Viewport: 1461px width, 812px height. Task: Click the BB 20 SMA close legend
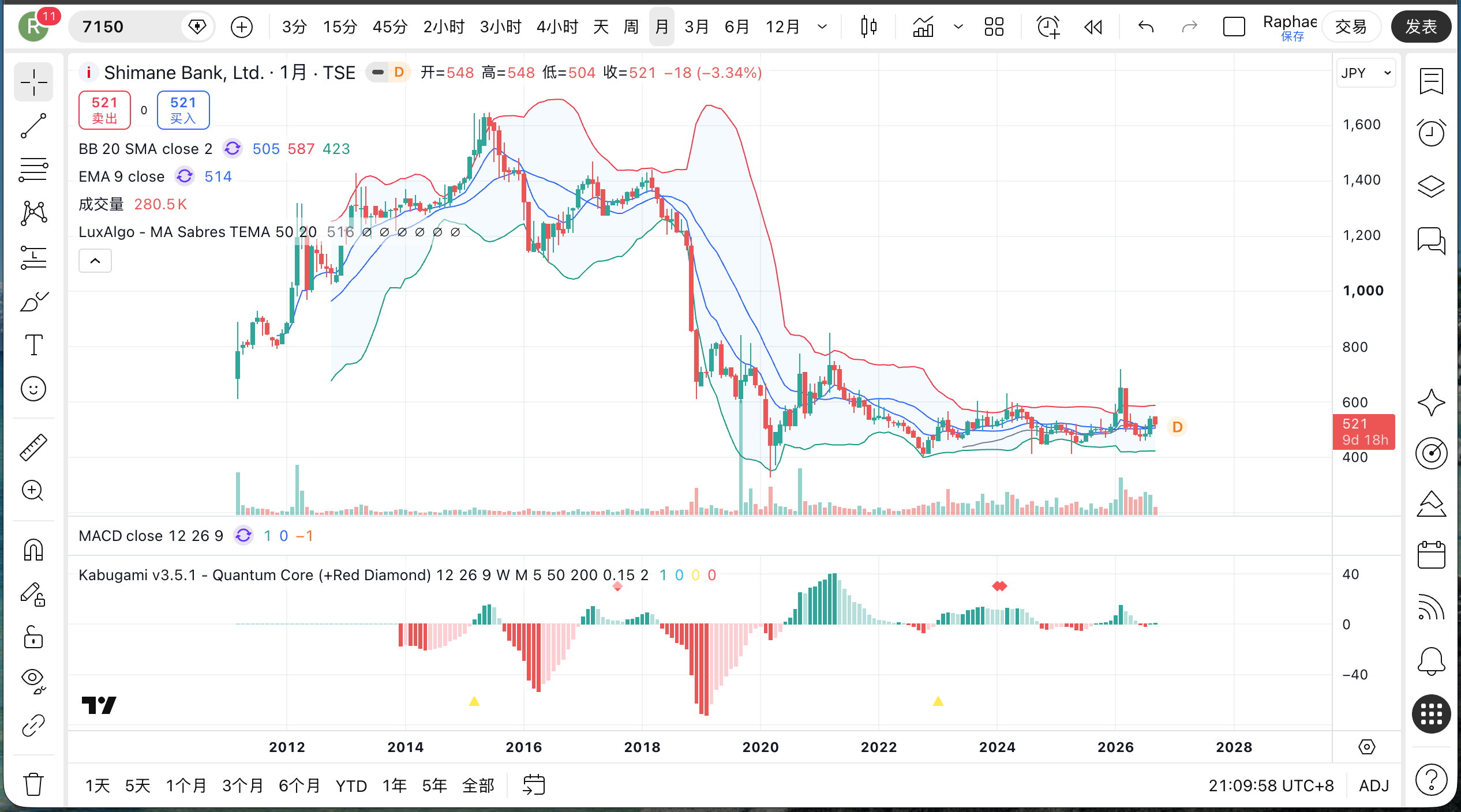[x=145, y=149]
